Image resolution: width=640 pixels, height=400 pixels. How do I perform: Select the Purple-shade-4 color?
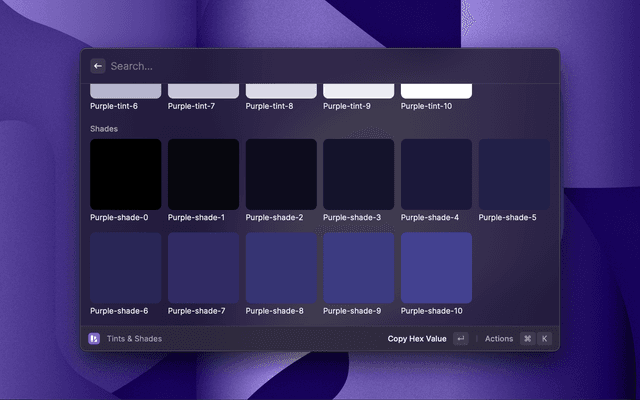pos(436,174)
